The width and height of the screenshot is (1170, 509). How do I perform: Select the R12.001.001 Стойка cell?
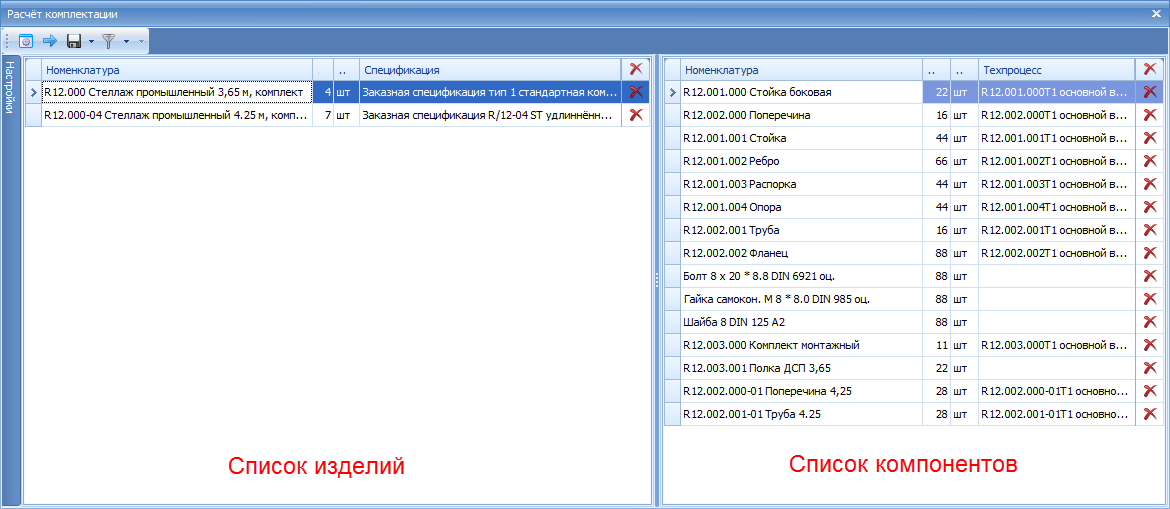(x=801, y=138)
